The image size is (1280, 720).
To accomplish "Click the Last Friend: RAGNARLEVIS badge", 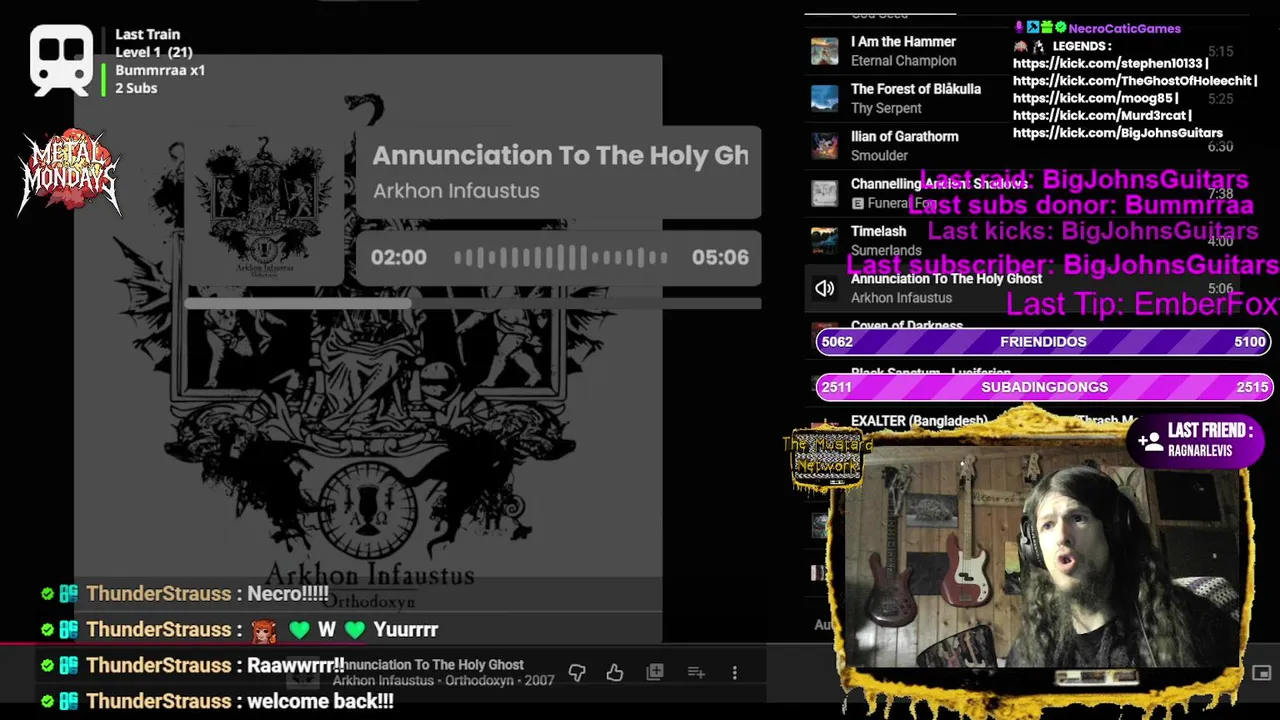I will point(1197,440).
